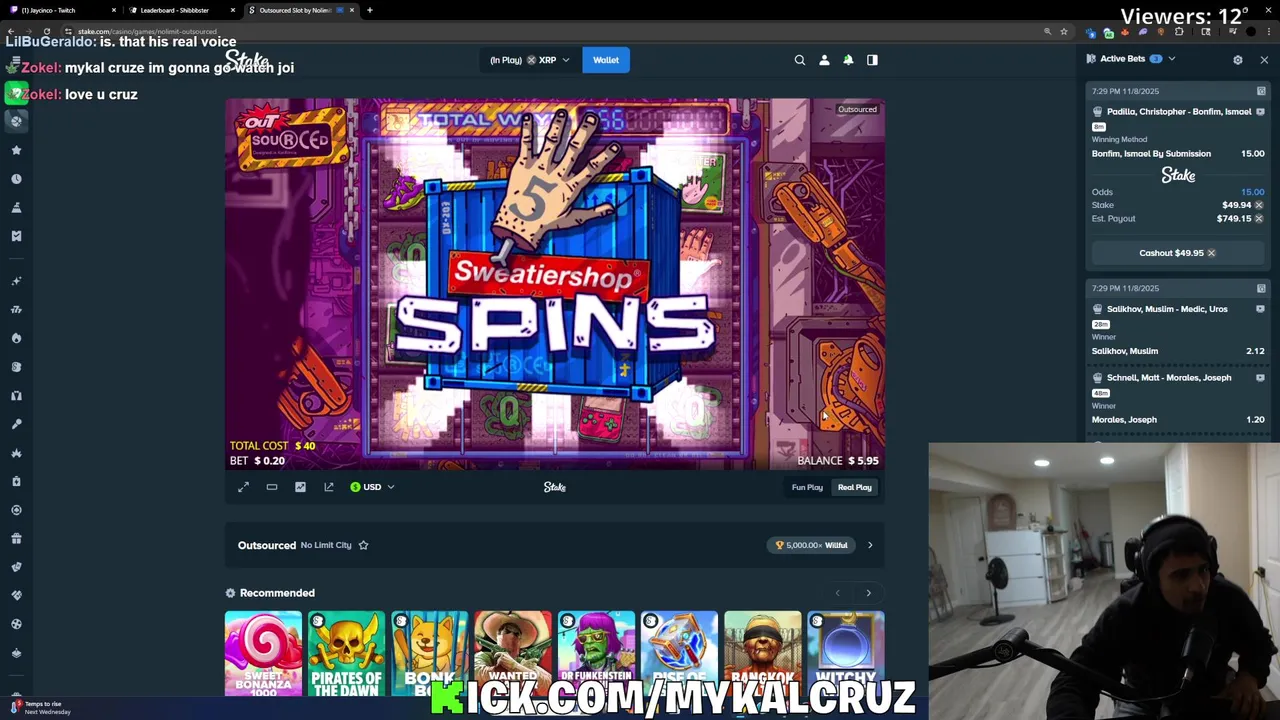1280x720 pixels.
Task: Select the odds value 15.00
Action: [1252, 192]
